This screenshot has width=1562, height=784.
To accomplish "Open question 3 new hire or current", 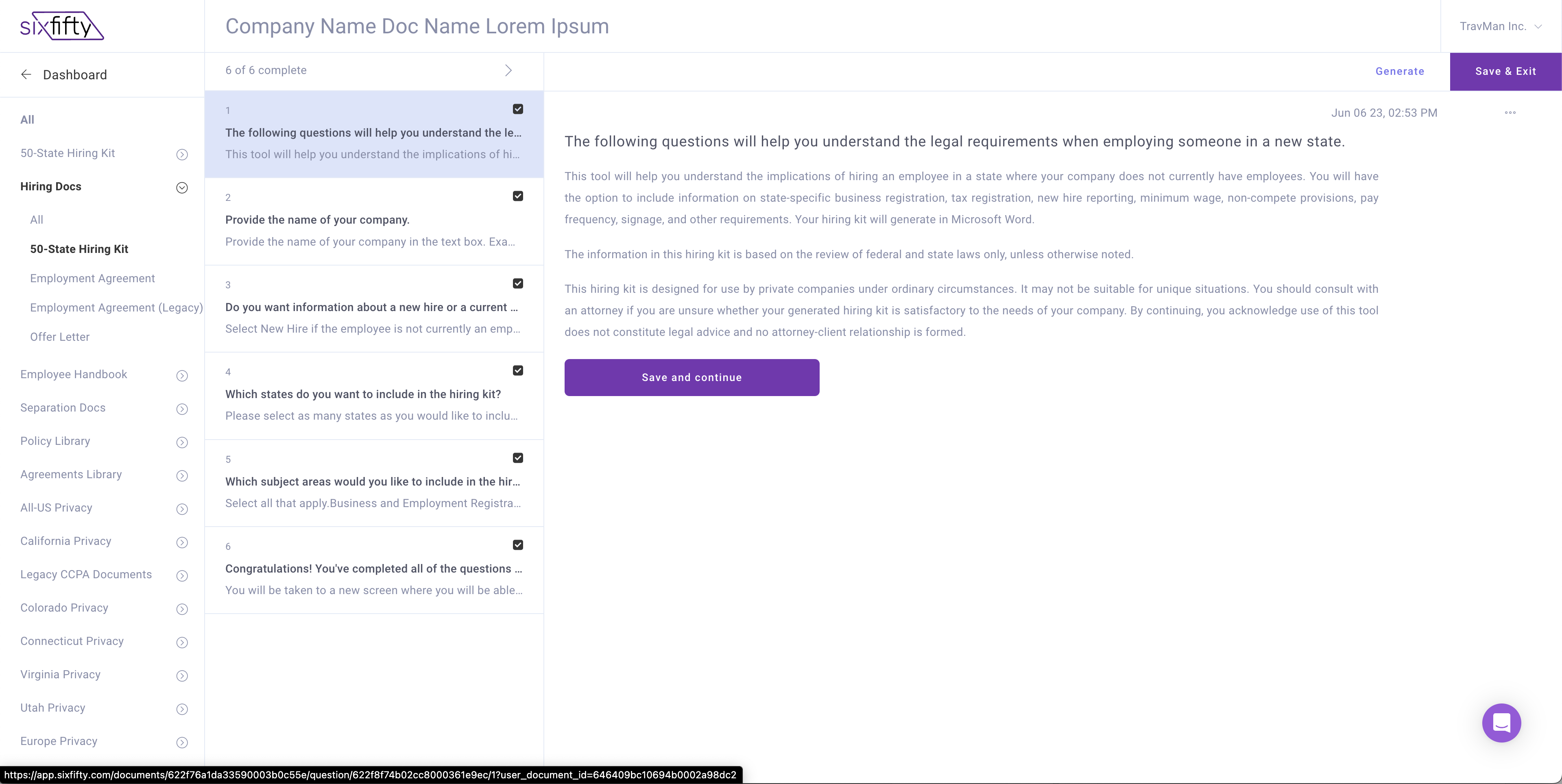I will 371,307.
